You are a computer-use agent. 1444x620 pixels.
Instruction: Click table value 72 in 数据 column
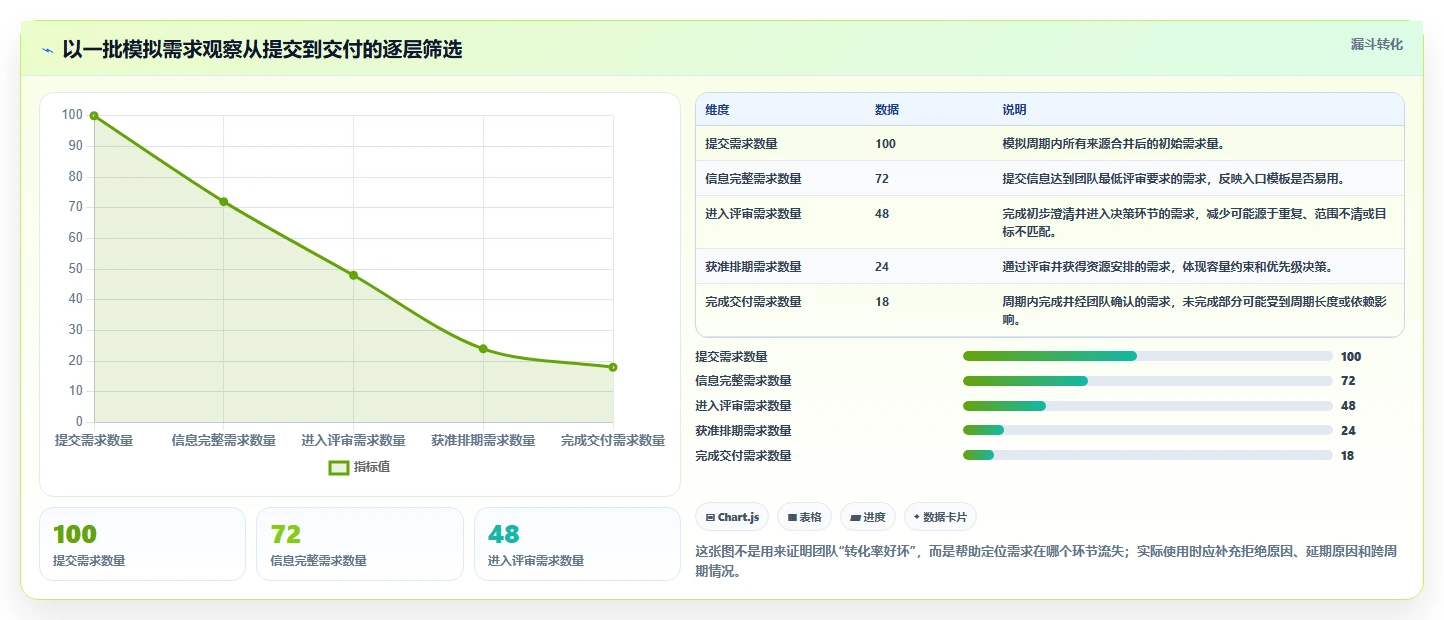click(882, 179)
